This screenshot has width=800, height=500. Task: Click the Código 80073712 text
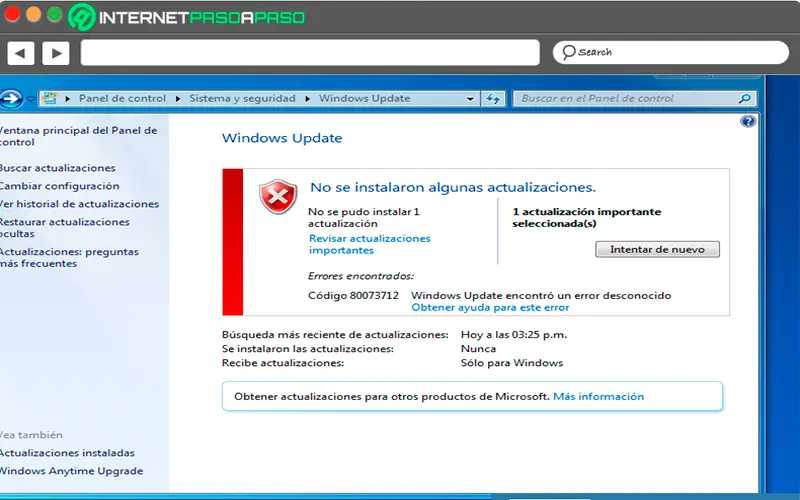pos(354,295)
